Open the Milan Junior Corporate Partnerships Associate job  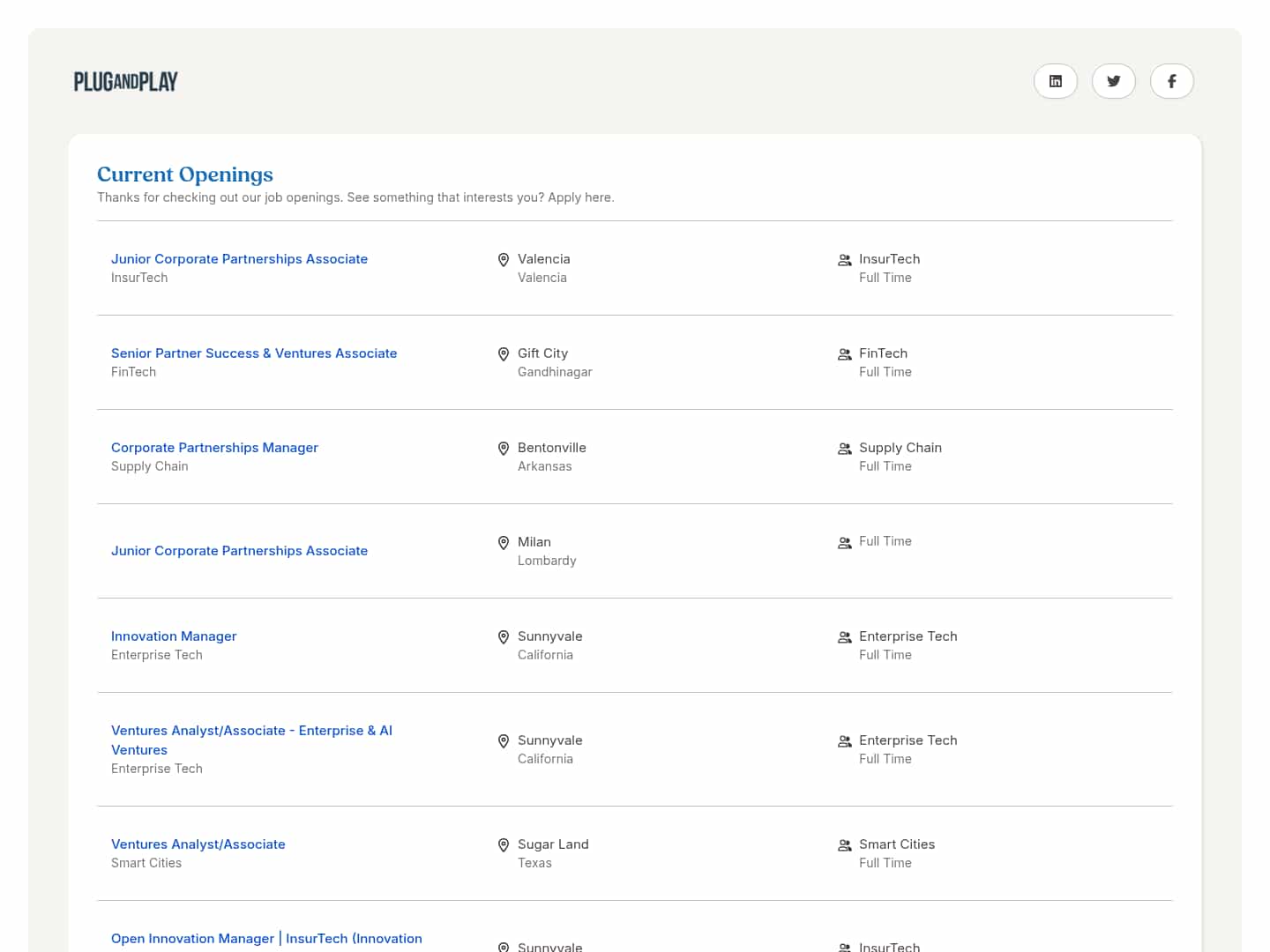click(239, 551)
